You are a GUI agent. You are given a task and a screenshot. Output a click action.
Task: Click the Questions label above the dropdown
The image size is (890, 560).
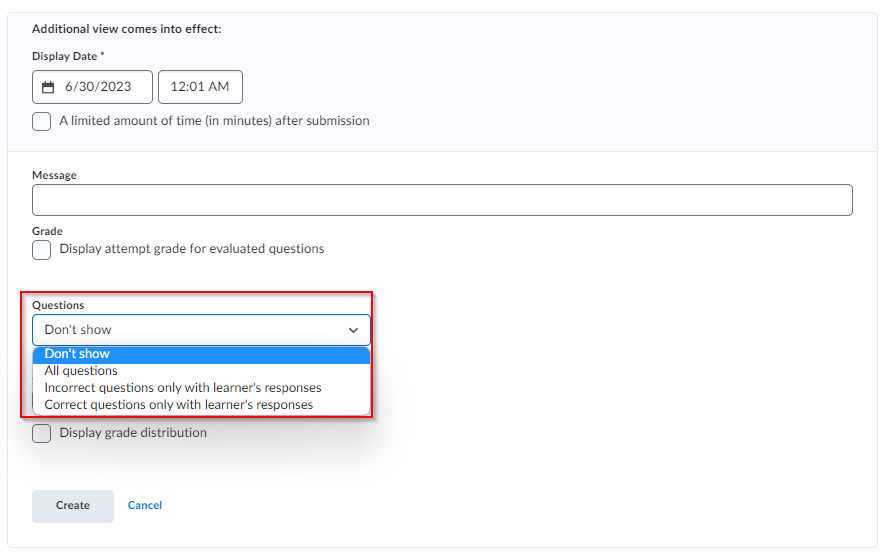58,305
